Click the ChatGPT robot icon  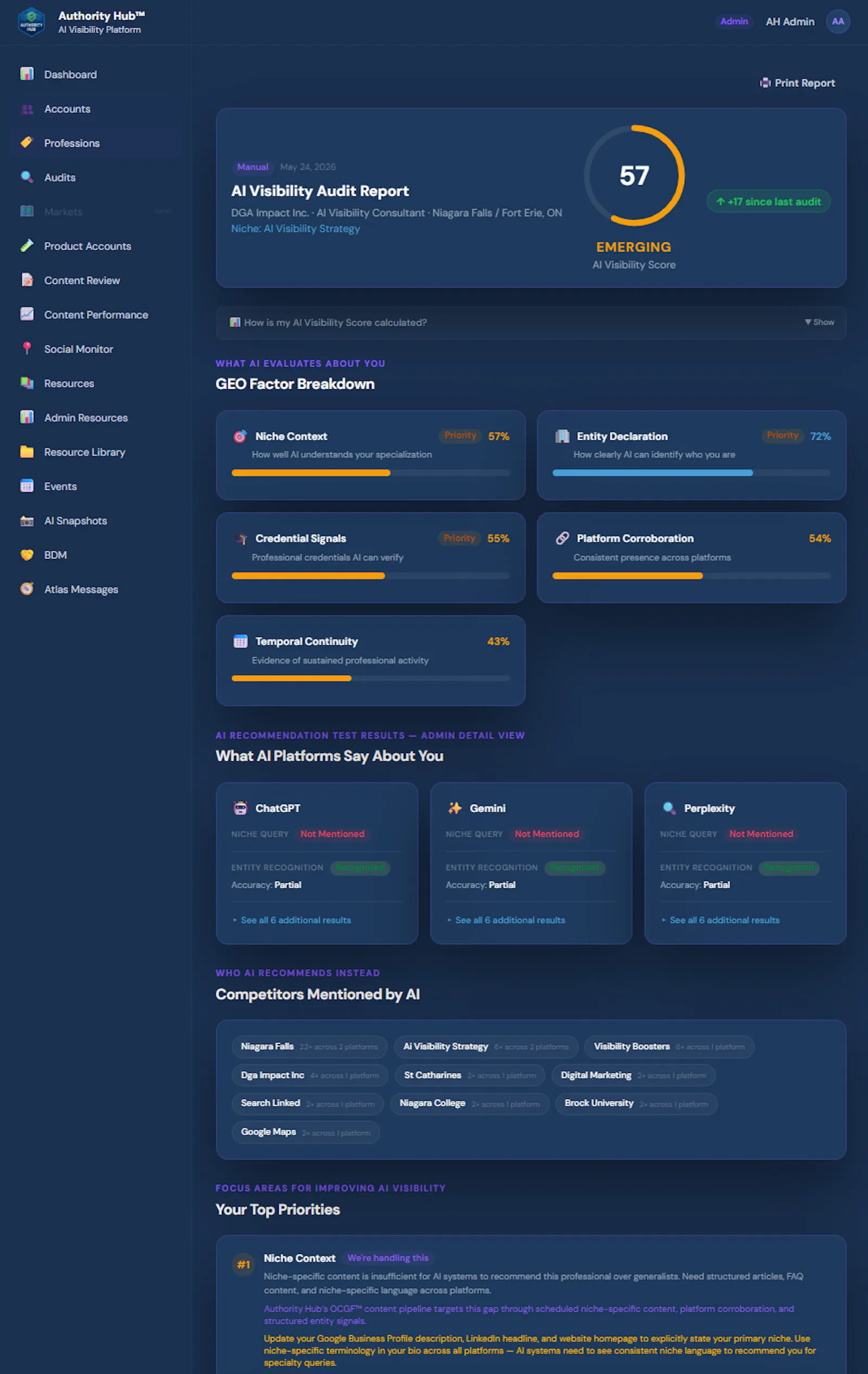tap(240, 808)
